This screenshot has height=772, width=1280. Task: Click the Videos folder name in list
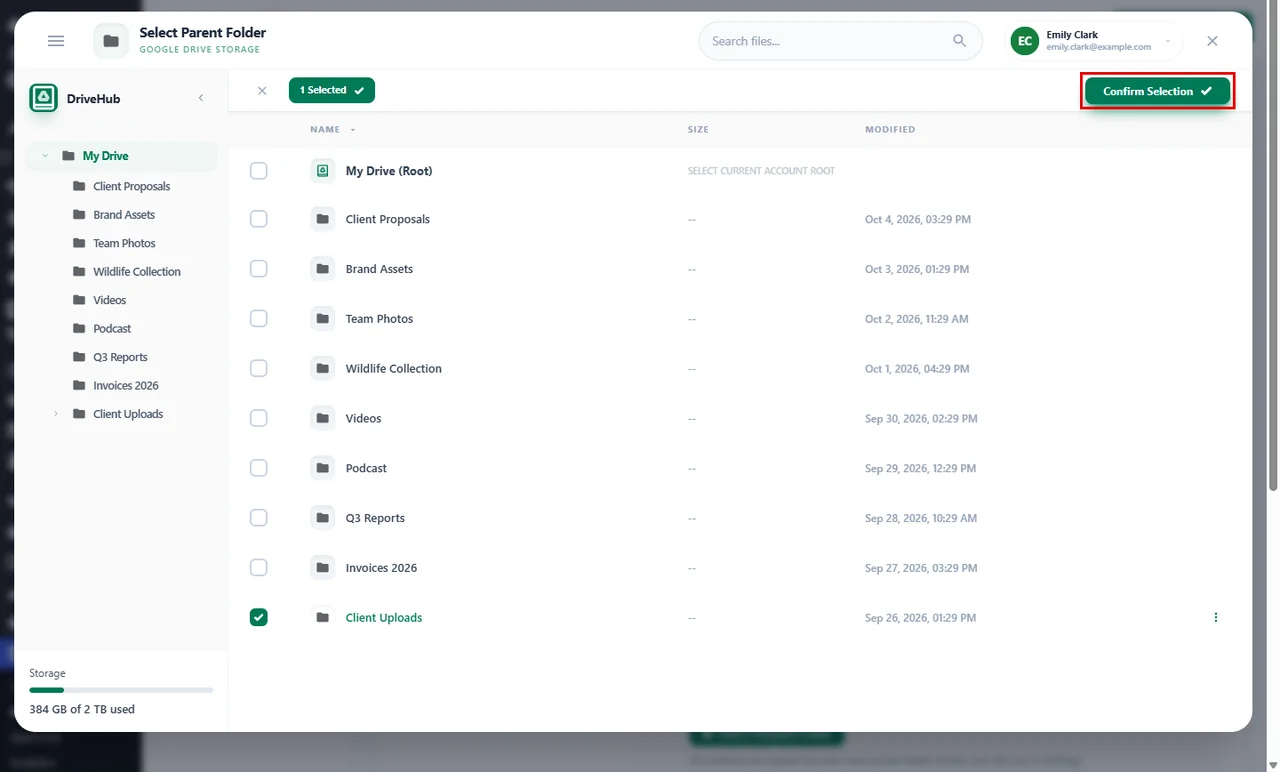[364, 419]
